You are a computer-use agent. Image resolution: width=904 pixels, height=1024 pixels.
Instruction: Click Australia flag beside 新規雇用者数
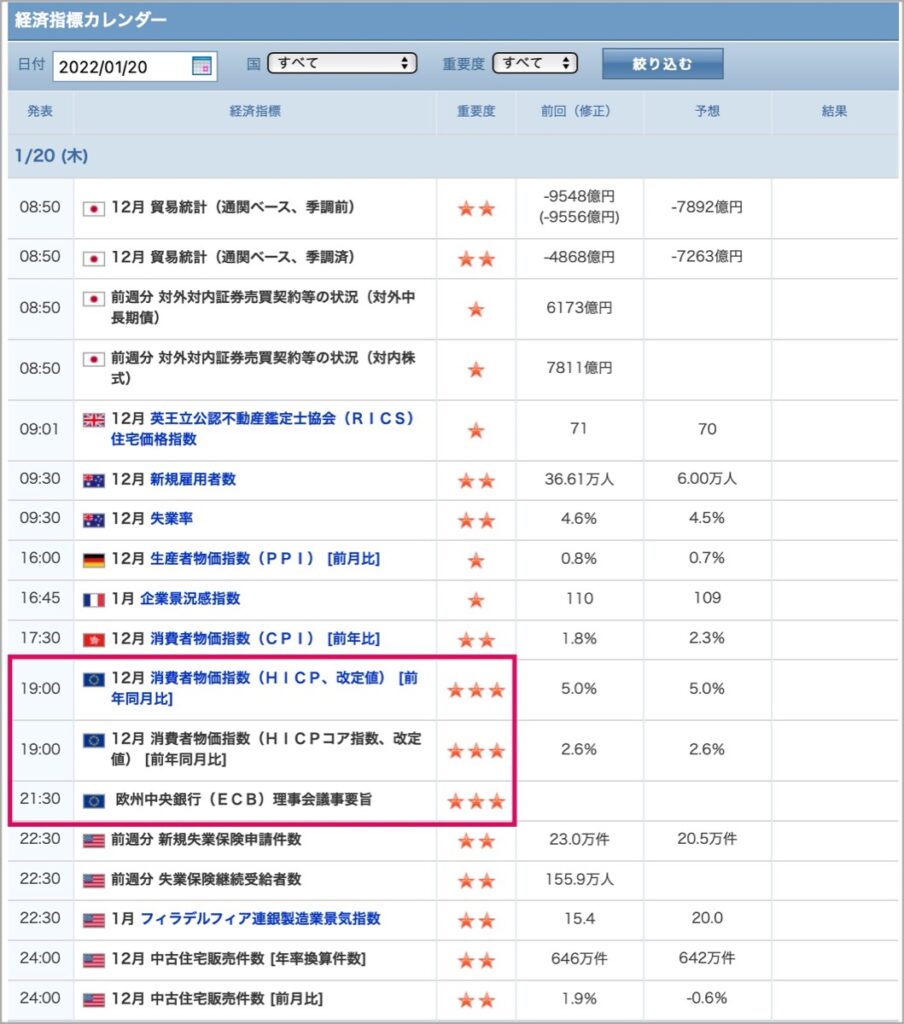tap(93, 481)
